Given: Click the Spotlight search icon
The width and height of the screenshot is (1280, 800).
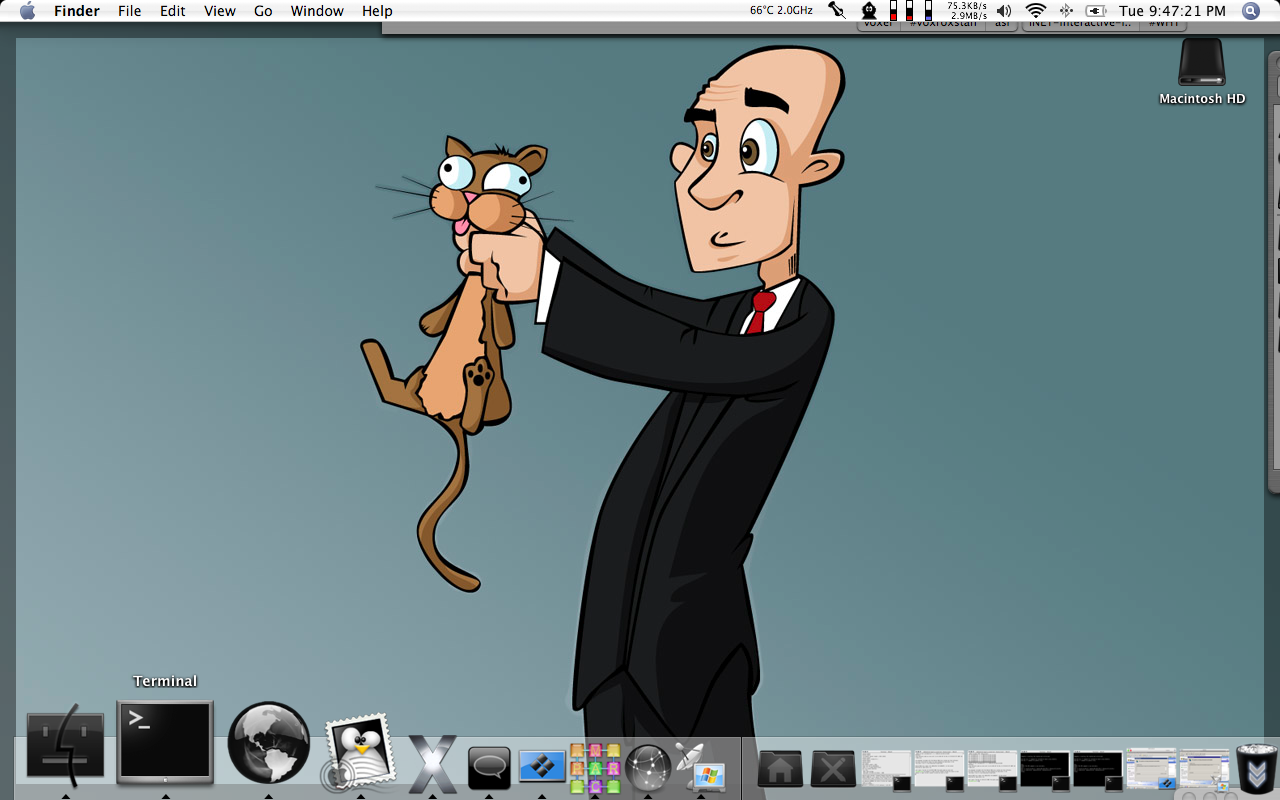Looking at the screenshot, I should pyautogui.click(x=1250, y=11).
